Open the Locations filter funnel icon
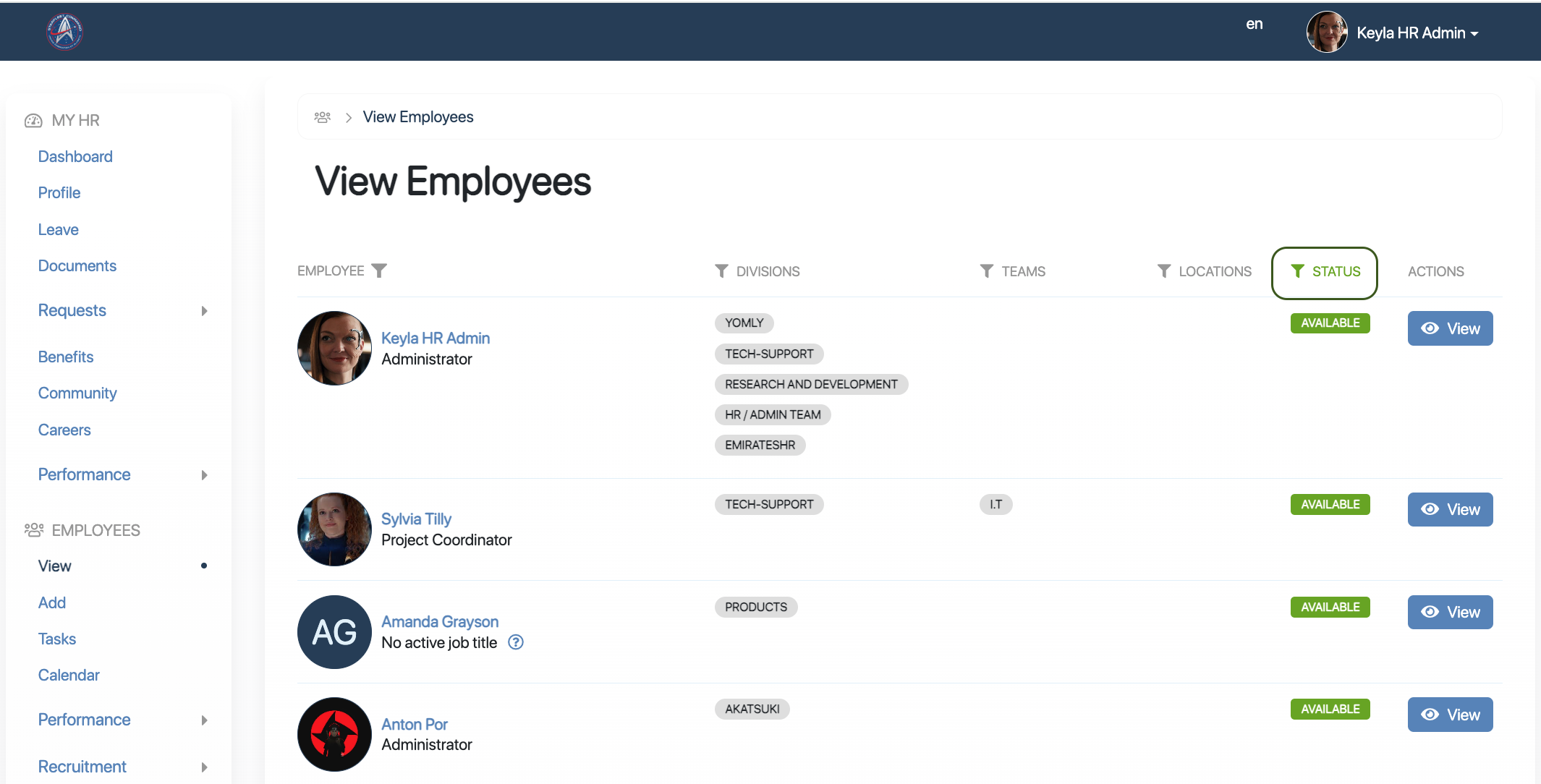Screen dimensions: 1541x784 click(1163, 271)
